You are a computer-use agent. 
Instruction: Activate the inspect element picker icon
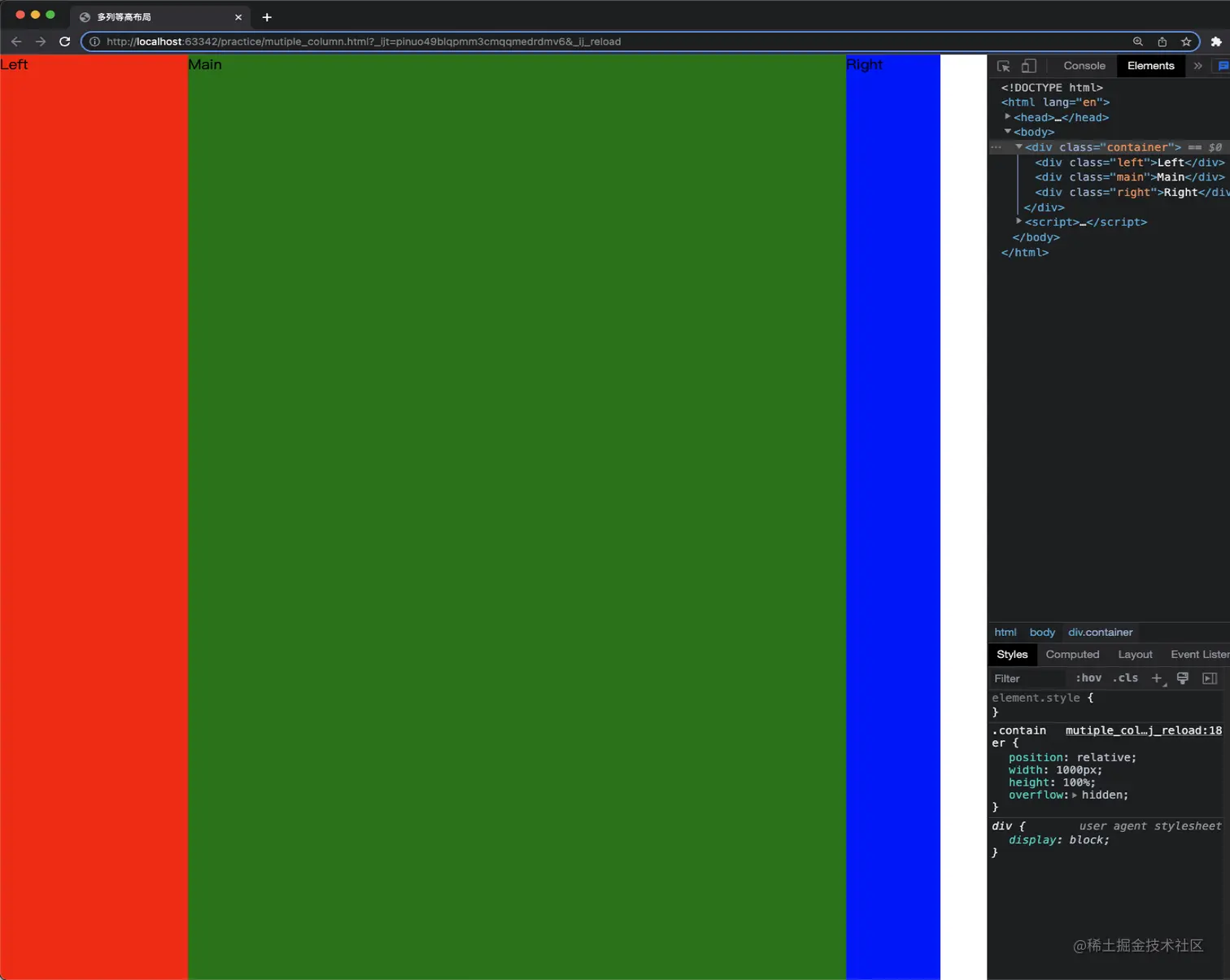click(1004, 66)
